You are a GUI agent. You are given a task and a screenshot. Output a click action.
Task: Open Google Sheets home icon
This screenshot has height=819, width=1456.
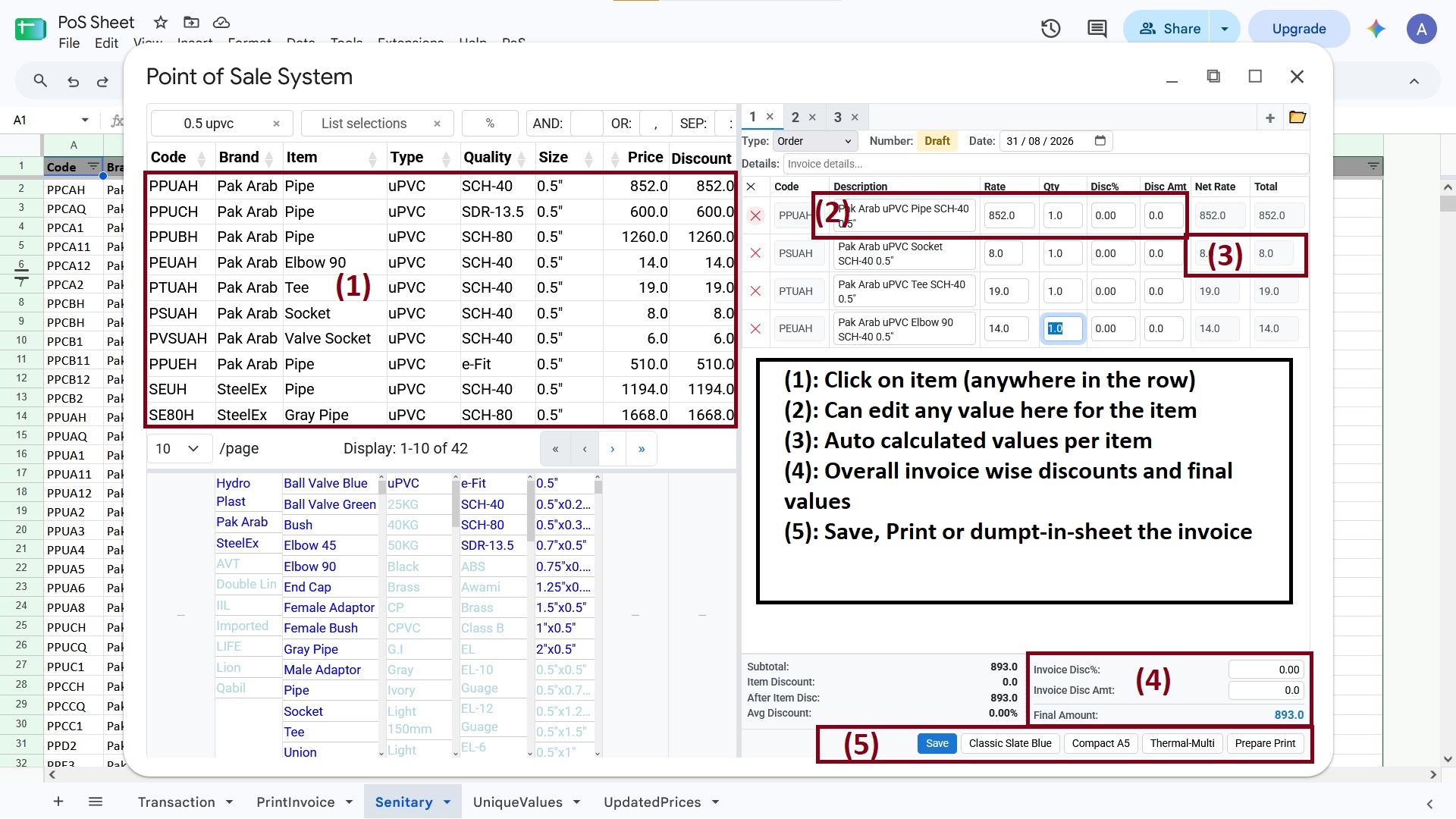click(x=30, y=30)
